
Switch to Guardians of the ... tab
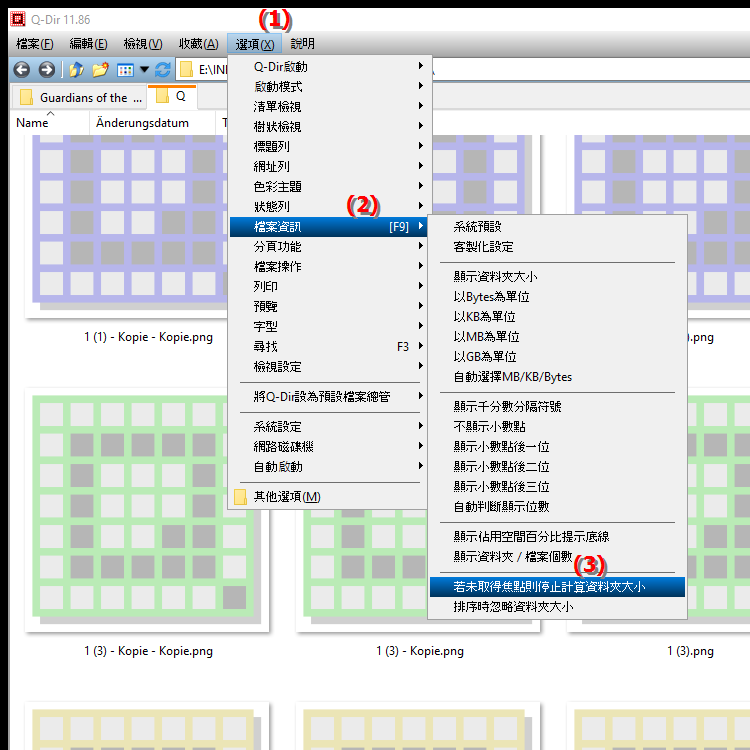click(x=79, y=98)
